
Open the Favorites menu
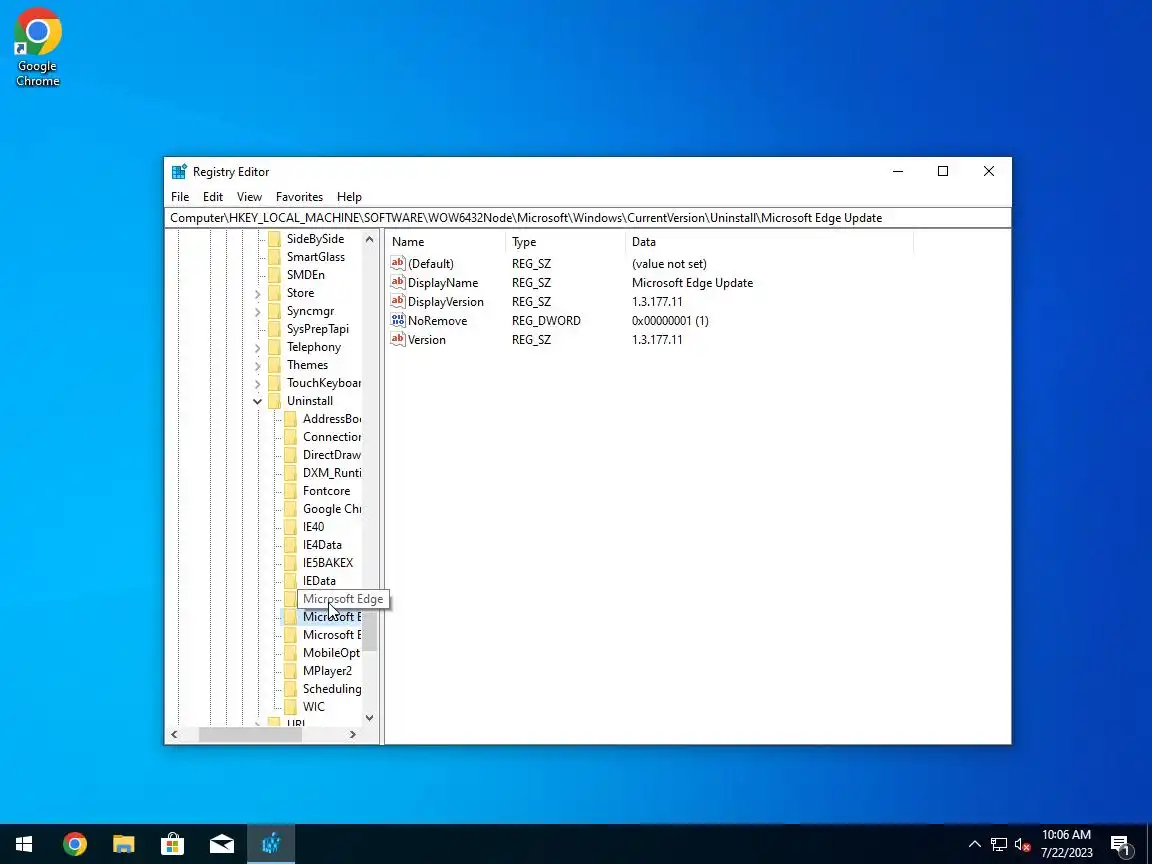point(299,197)
